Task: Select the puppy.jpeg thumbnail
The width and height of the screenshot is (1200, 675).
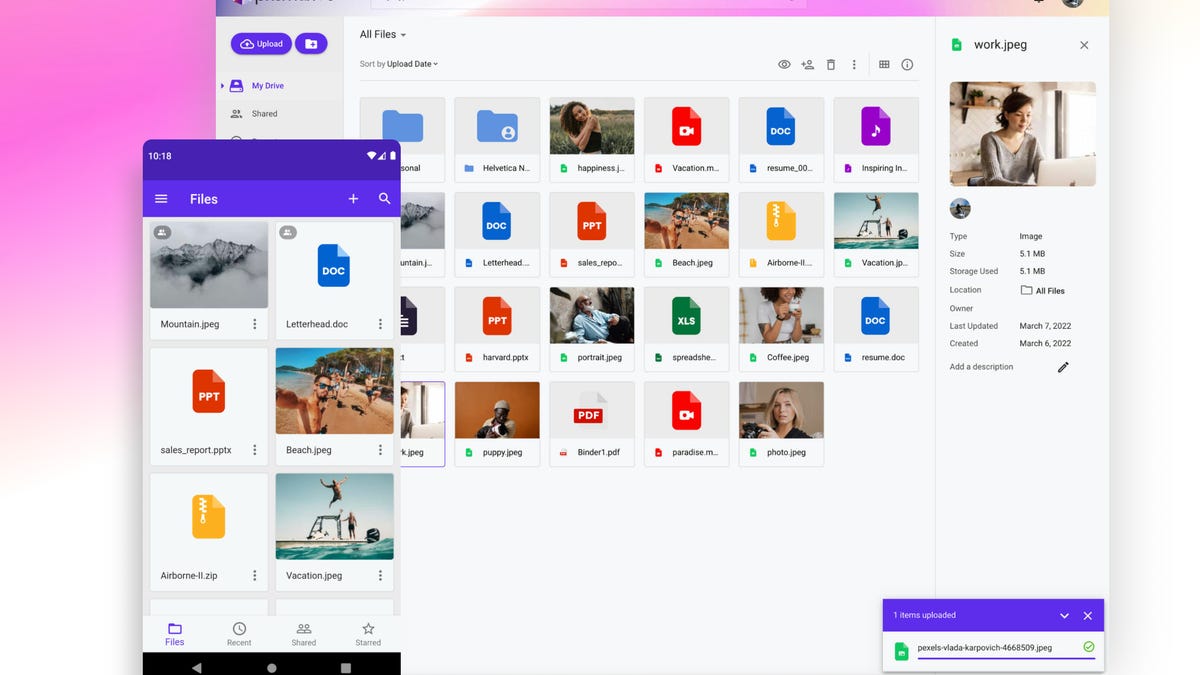Action: [x=497, y=410]
